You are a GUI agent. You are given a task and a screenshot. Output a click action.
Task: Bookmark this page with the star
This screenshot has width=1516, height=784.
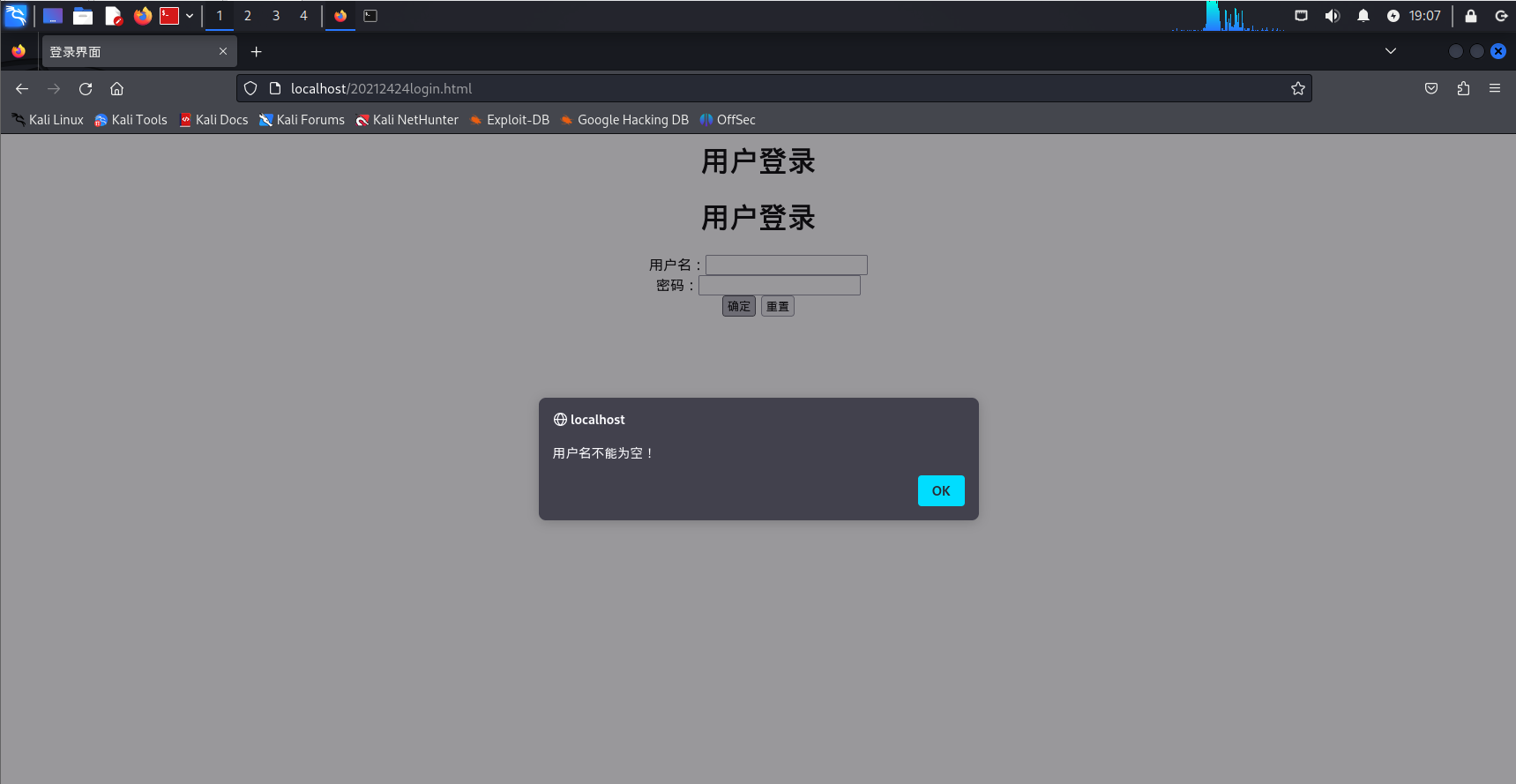(1298, 88)
